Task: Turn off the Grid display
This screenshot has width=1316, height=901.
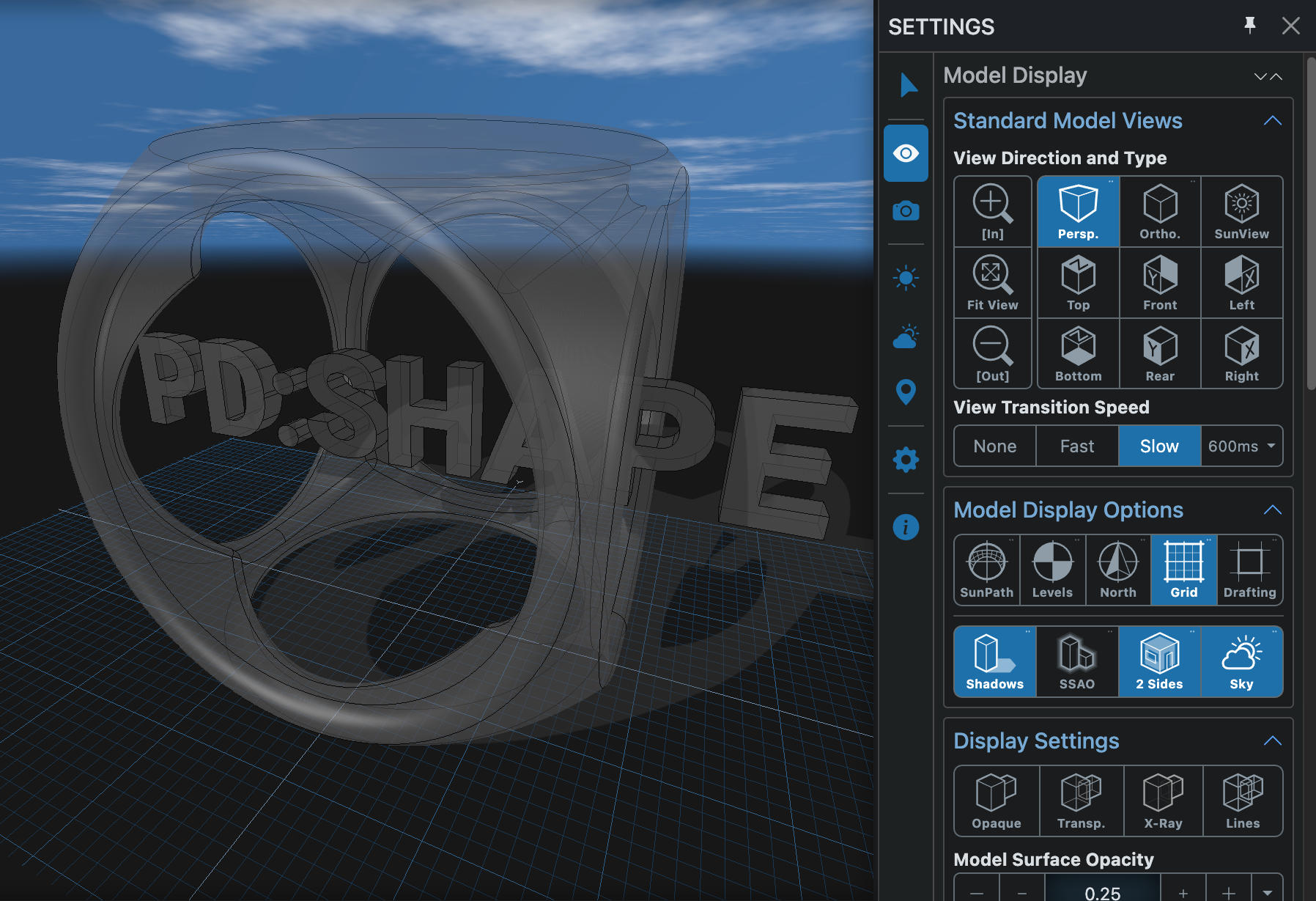Action: pyautogui.click(x=1183, y=570)
